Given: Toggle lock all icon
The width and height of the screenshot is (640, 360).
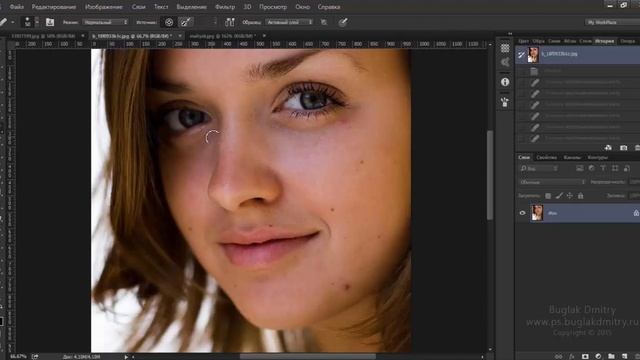Looking at the screenshot, I should point(580,196).
